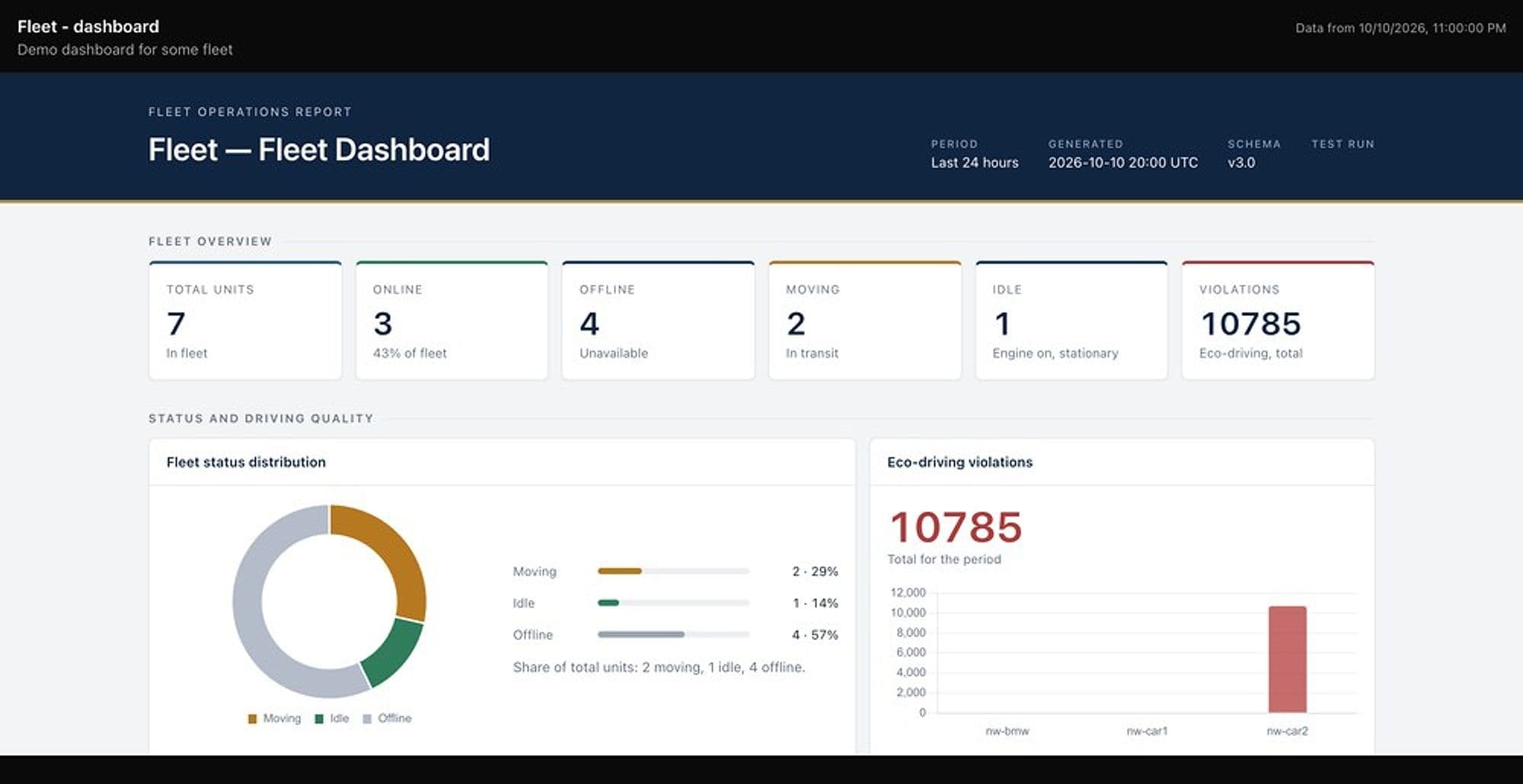Click the nw-car1 axis label
Viewport: 1523px width, 784px height.
point(1147,731)
